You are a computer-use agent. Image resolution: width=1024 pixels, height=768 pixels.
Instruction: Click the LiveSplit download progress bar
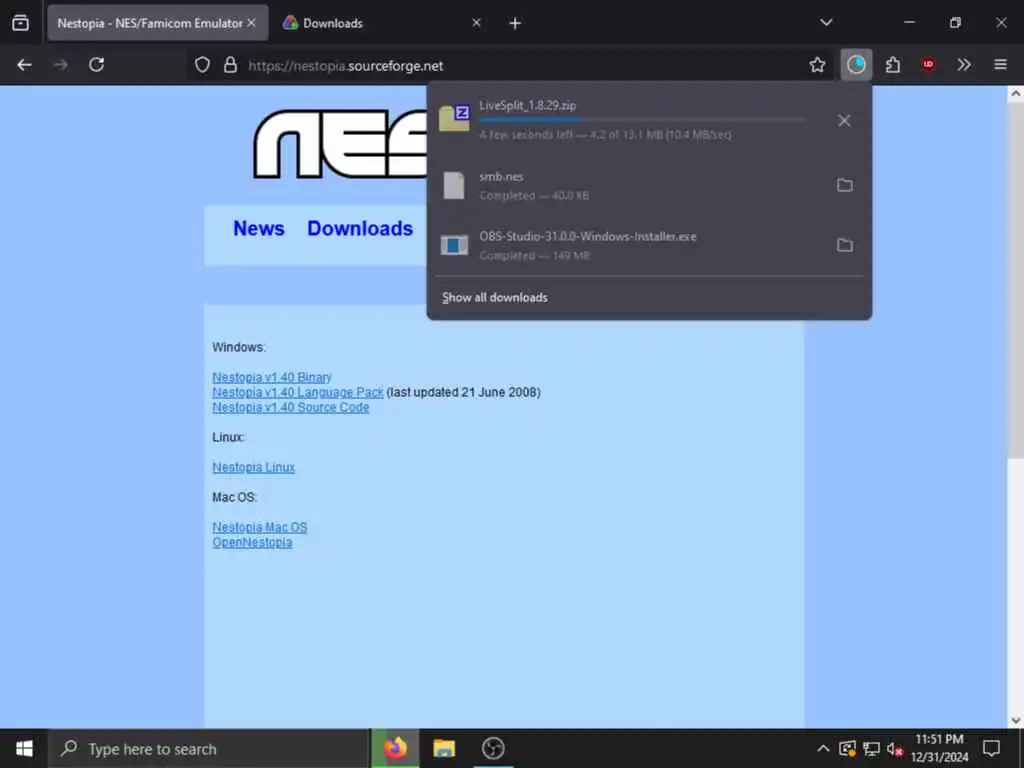pyautogui.click(x=642, y=120)
